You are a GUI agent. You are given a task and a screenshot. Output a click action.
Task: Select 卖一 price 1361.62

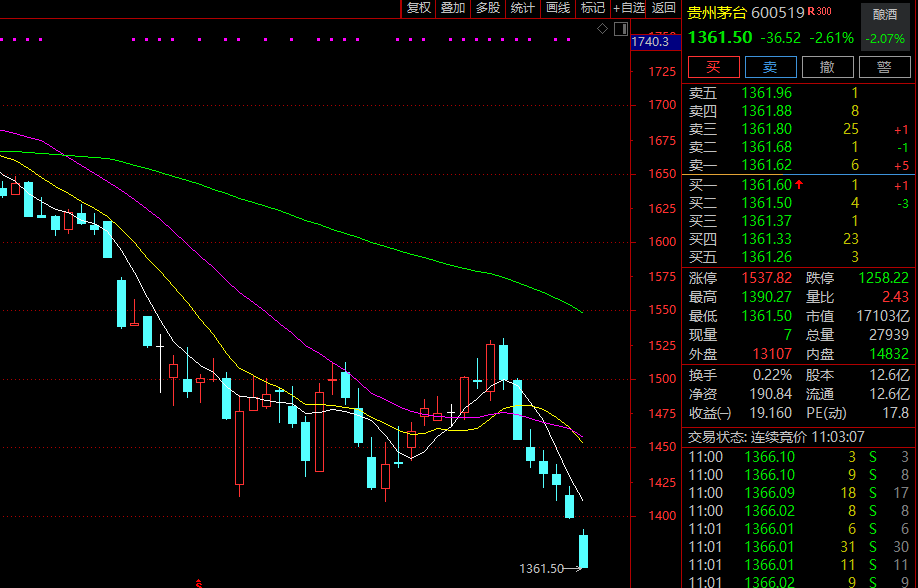[766, 165]
